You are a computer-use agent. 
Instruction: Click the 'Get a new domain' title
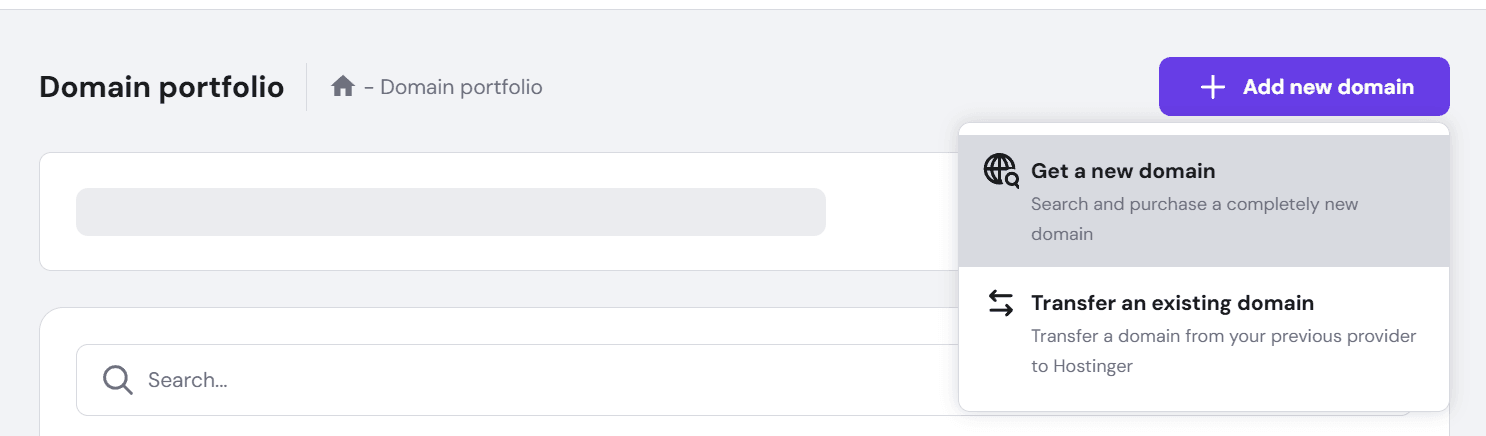tap(1123, 171)
